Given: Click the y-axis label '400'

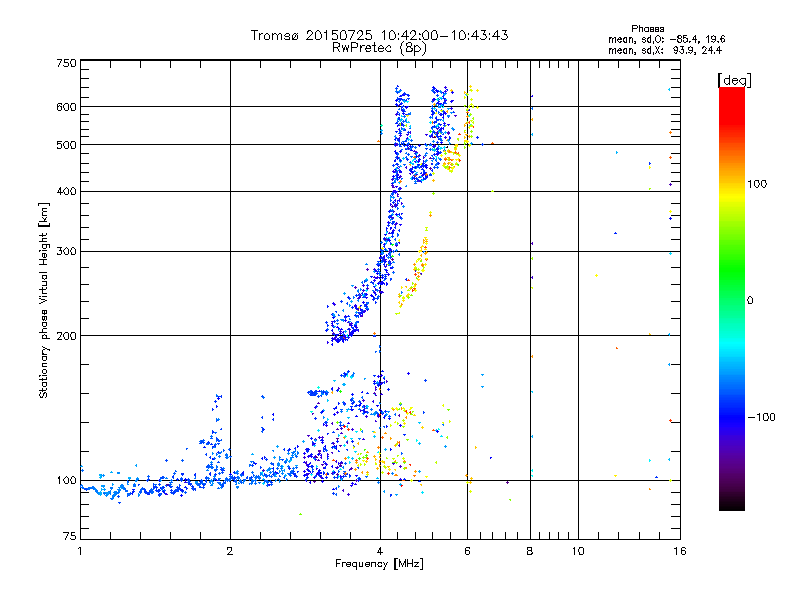Looking at the screenshot, I should pyautogui.click(x=67, y=191).
